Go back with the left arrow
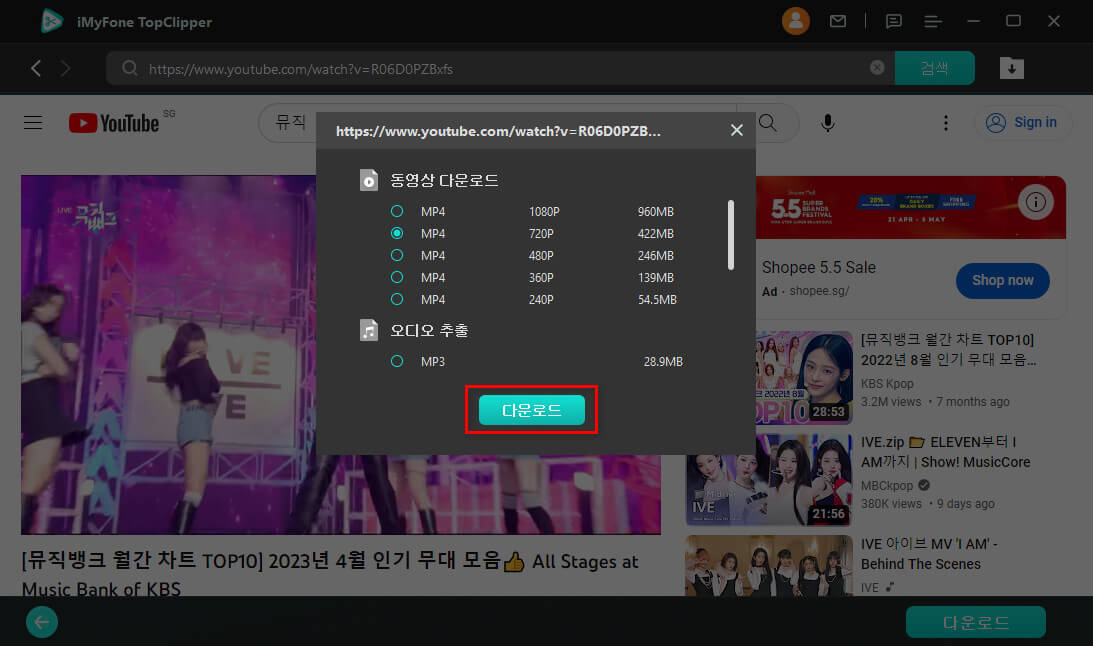 (x=36, y=68)
